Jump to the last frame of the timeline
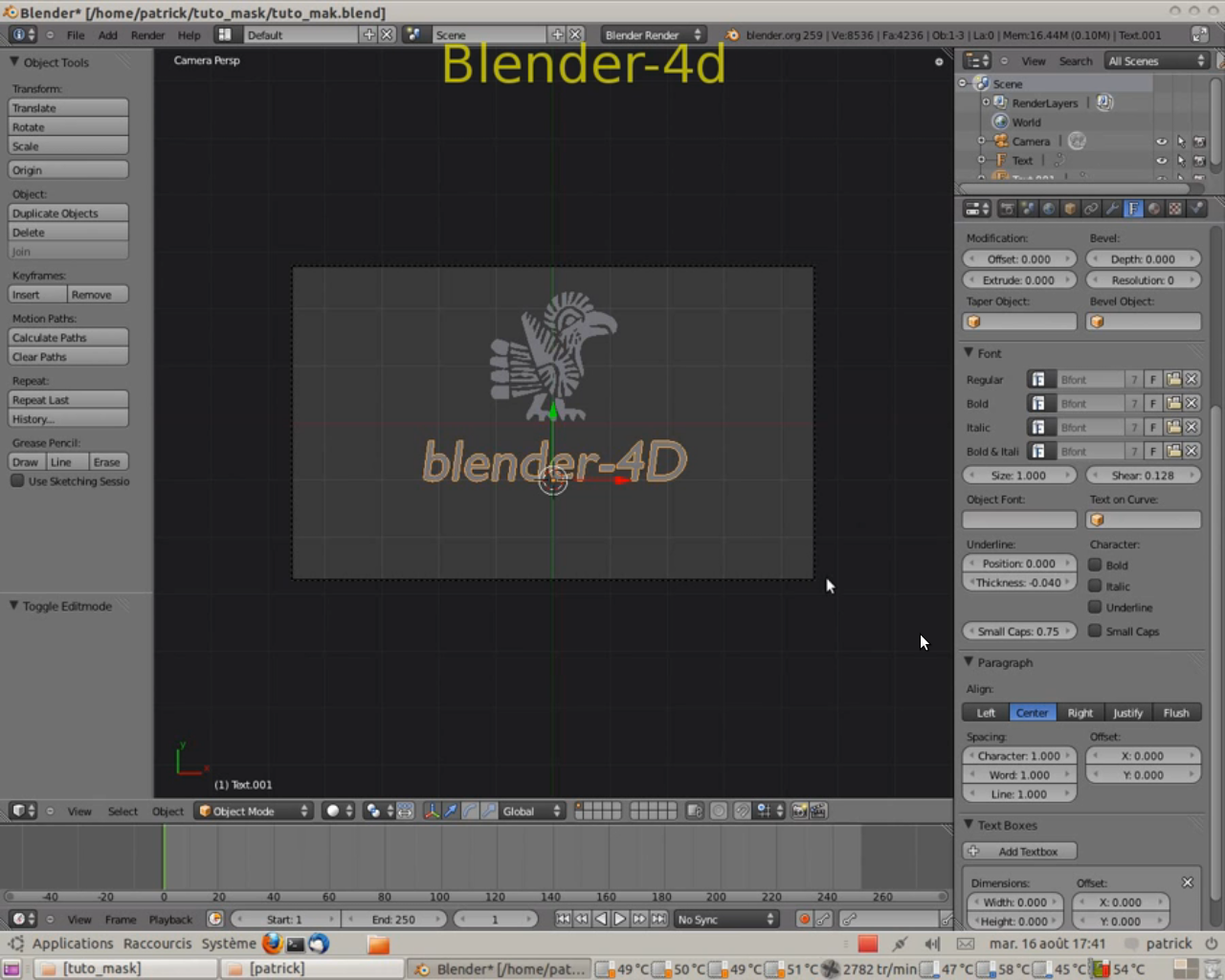 pyautogui.click(x=658, y=919)
